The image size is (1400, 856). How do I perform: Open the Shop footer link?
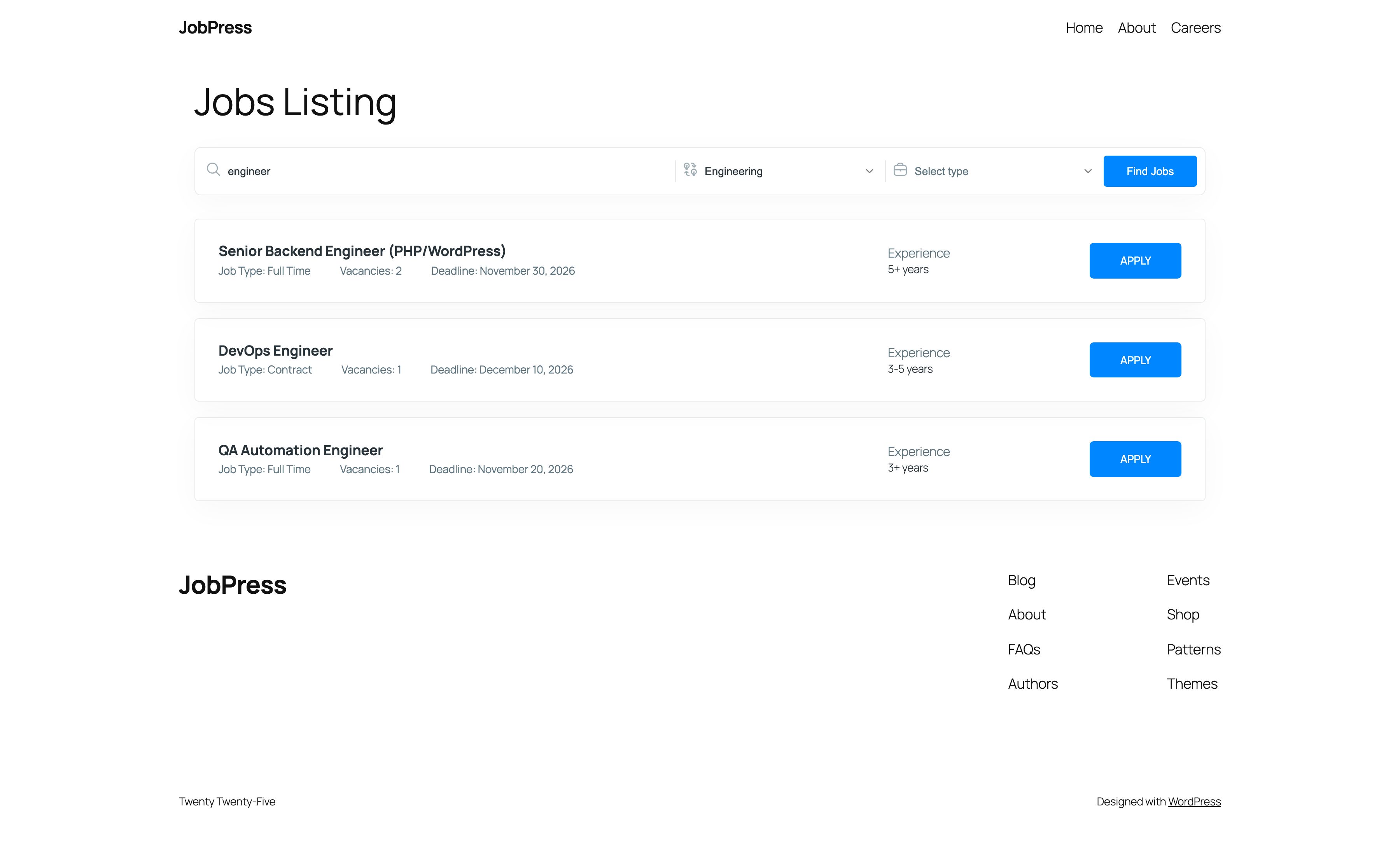[x=1183, y=614]
